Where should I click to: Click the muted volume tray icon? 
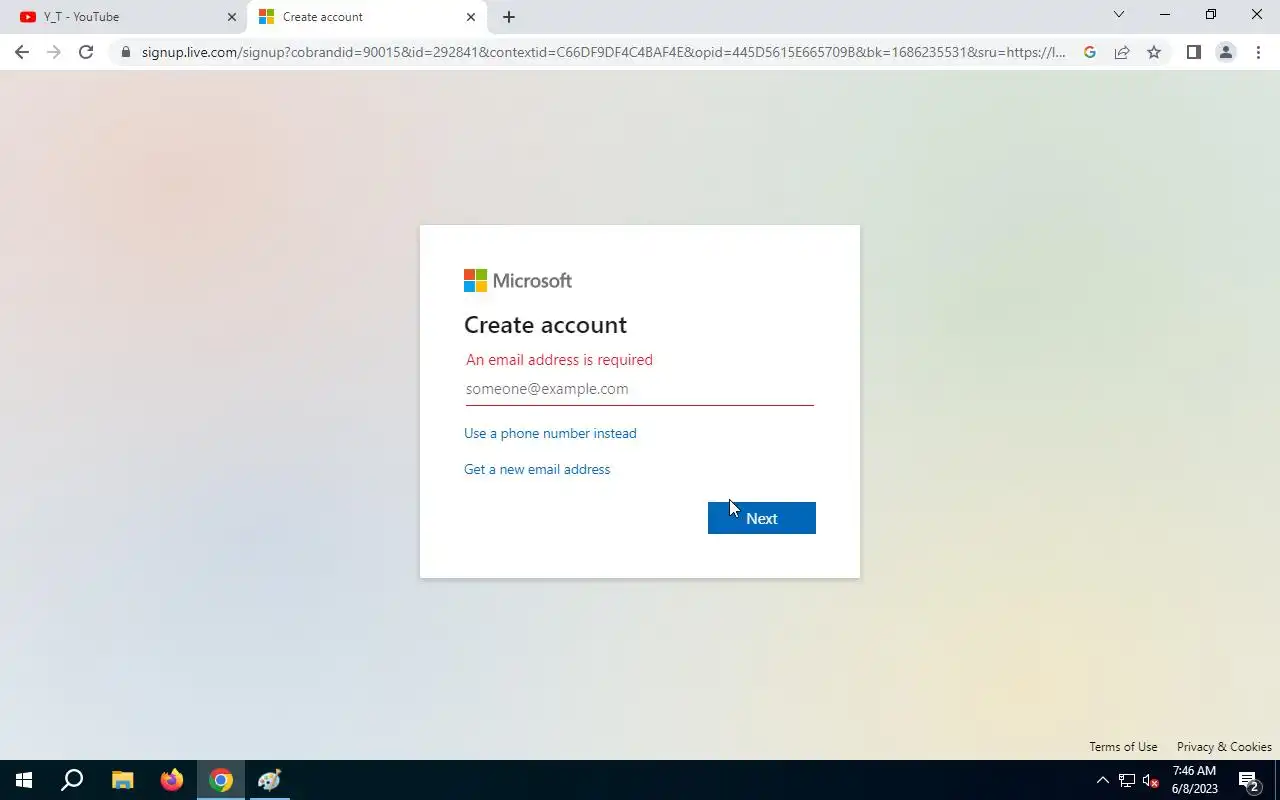point(1151,780)
